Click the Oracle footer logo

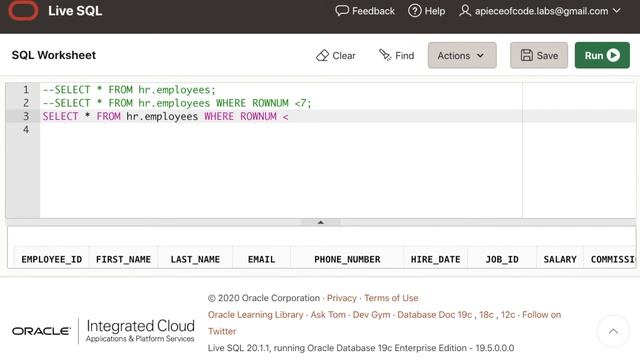pyautogui.click(x=41, y=331)
